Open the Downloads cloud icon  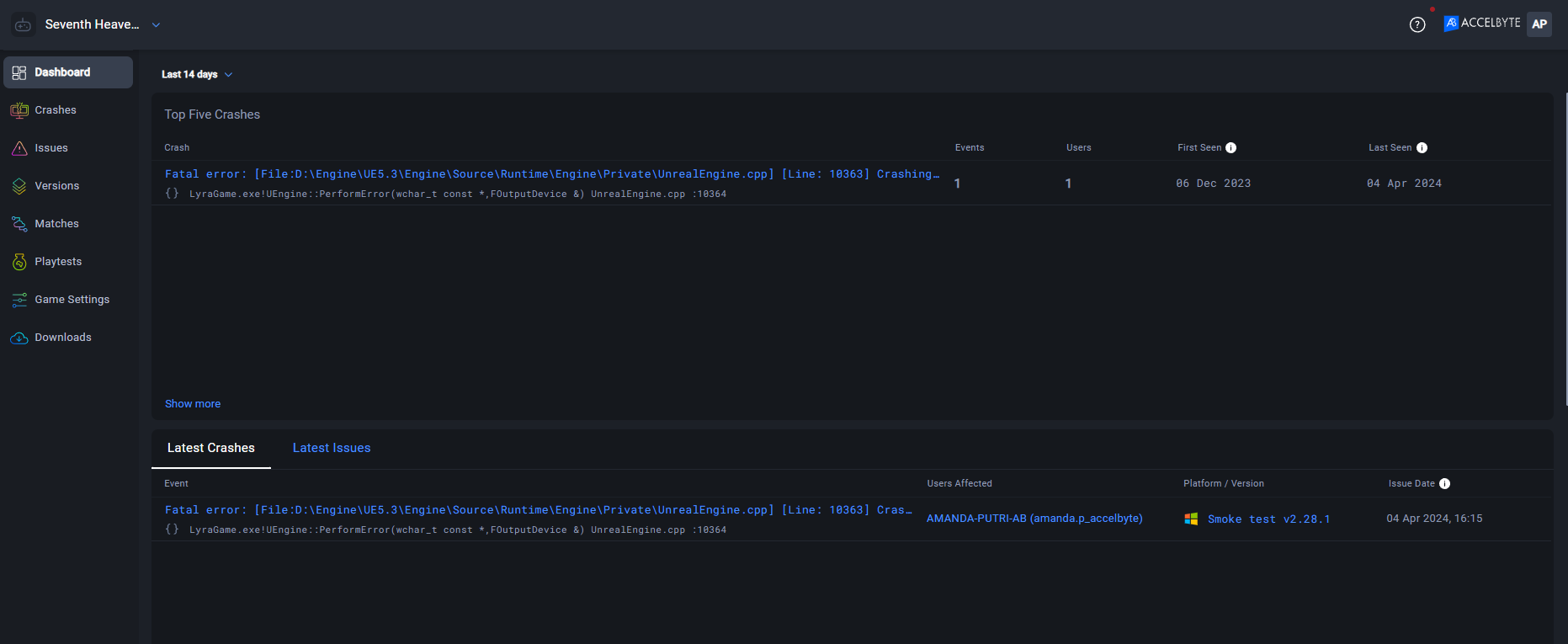pos(19,338)
